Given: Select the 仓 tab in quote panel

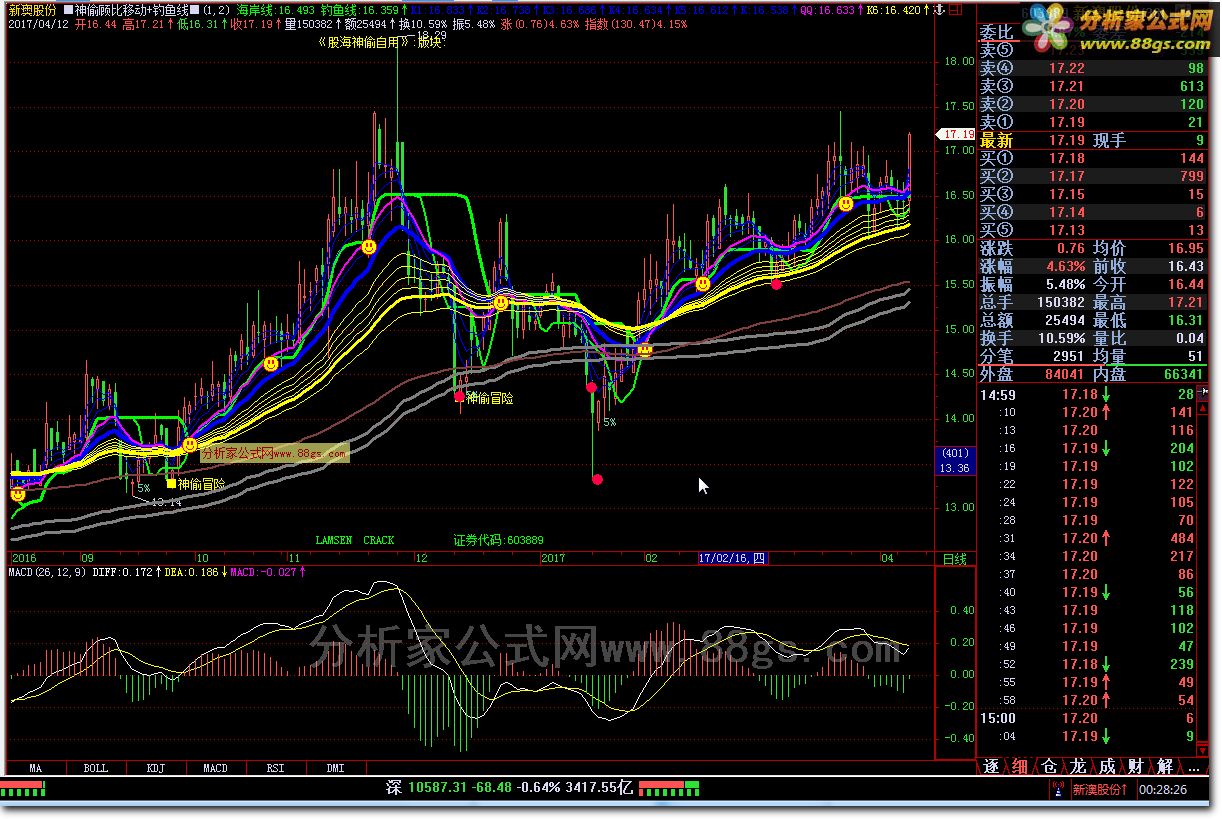Looking at the screenshot, I should (x=1049, y=767).
